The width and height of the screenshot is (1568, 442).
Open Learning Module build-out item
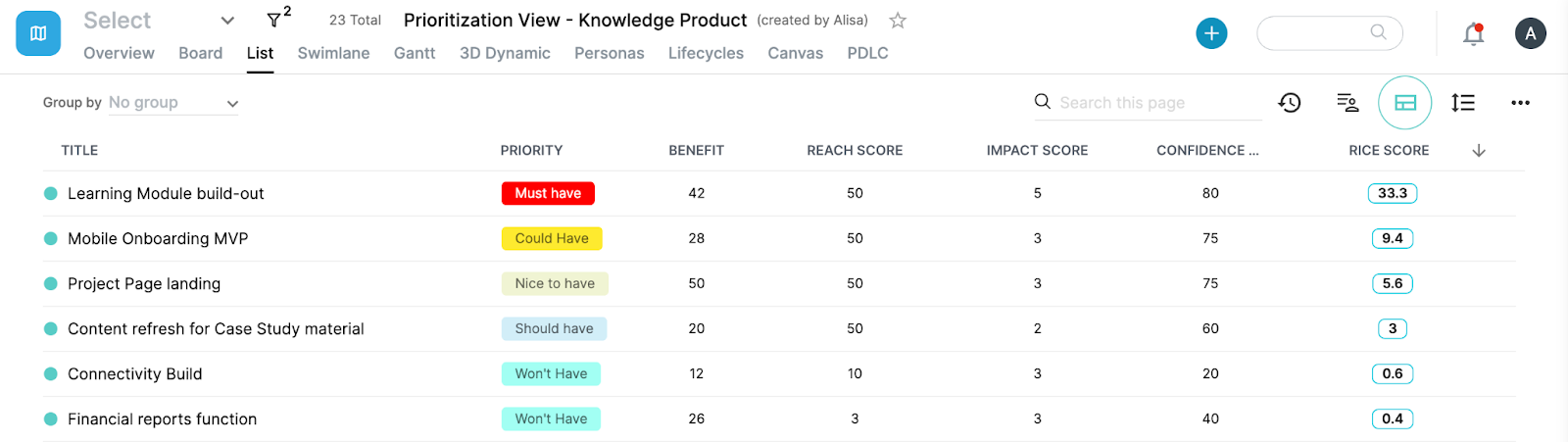point(166,194)
